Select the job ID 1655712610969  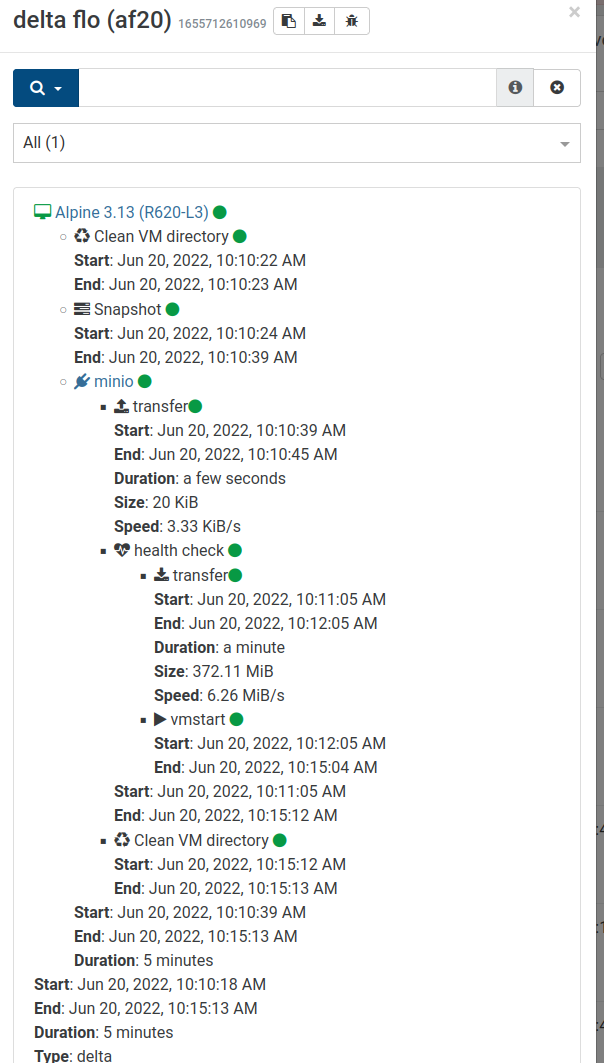point(222,24)
